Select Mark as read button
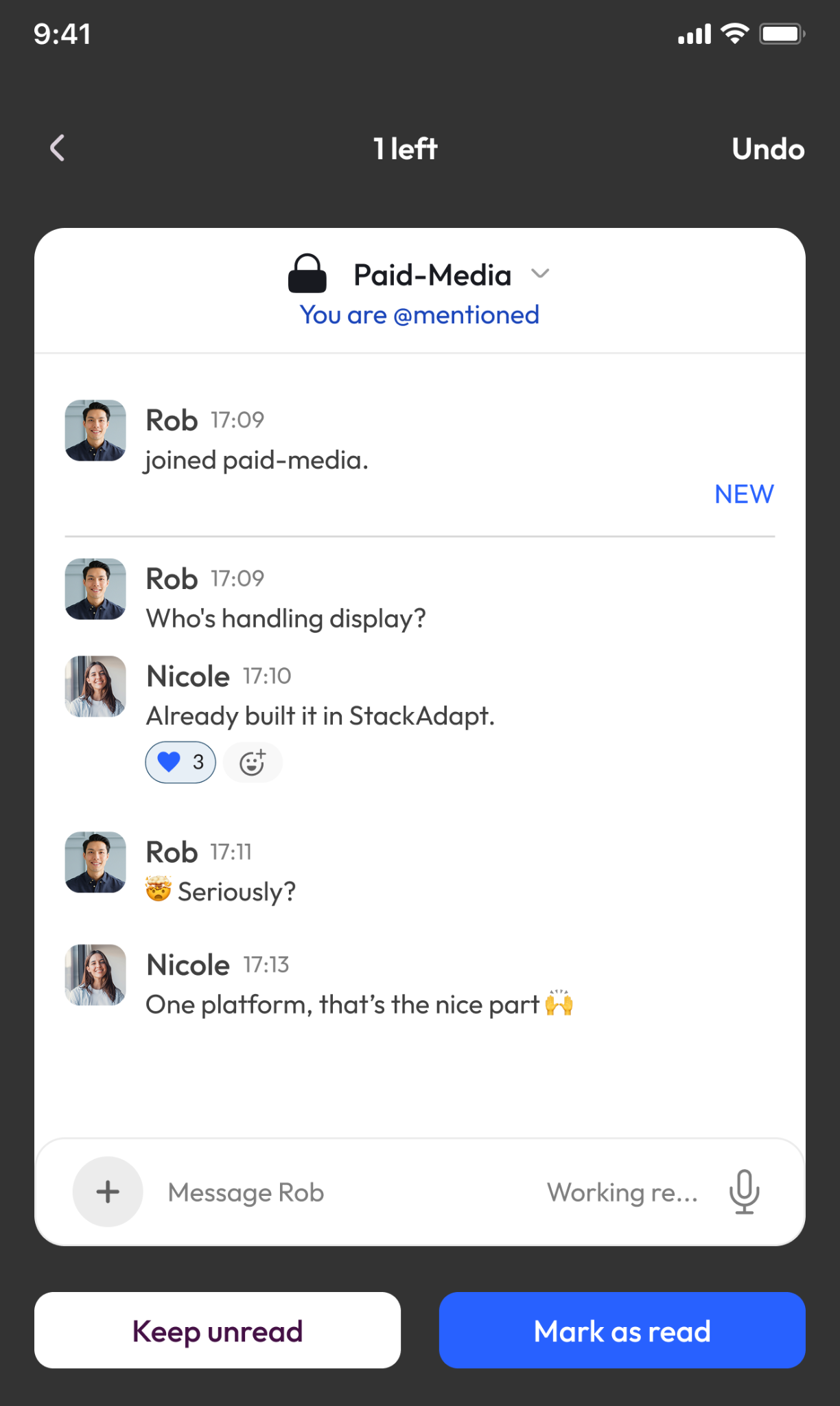This screenshot has height=1406, width=840. [622, 1330]
